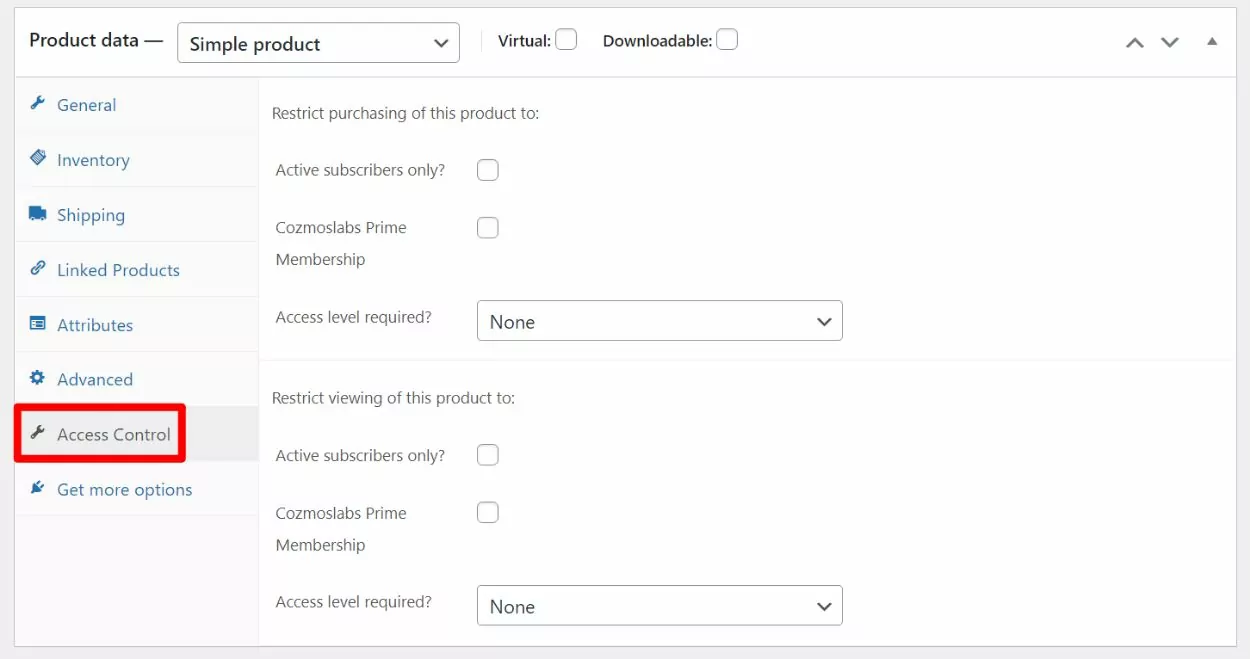
Task: Click the Linked Products chain icon
Action: [38, 268]
